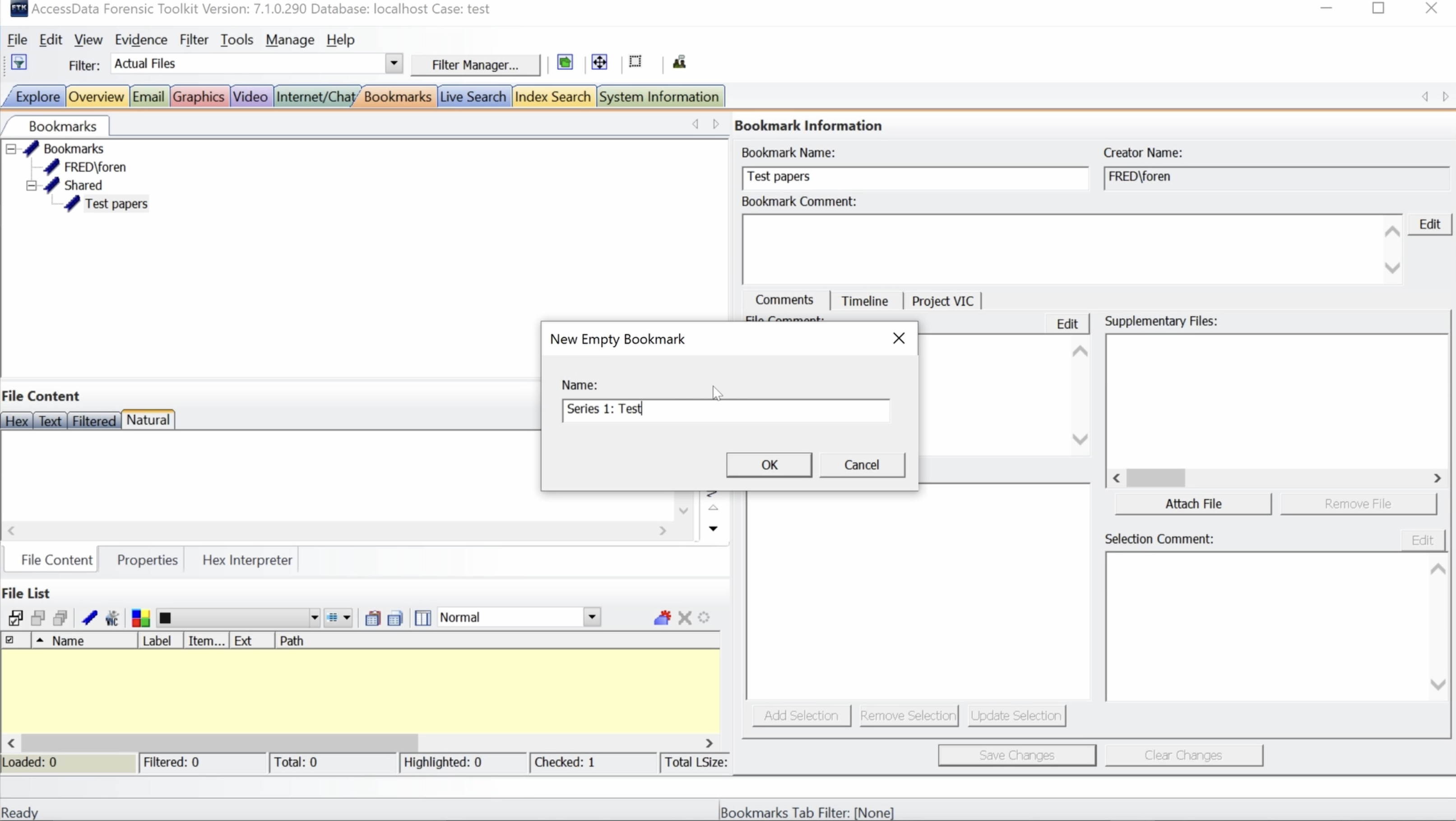
Task: Click the first grayed stacked-pages File List icon
Action: 38,617
